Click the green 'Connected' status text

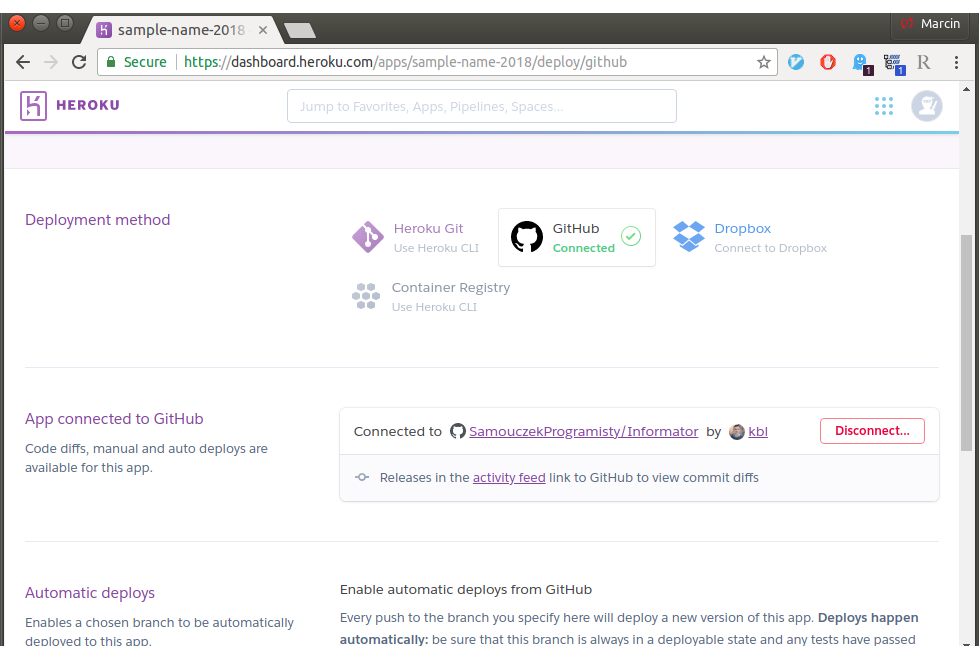coord(583,248)
